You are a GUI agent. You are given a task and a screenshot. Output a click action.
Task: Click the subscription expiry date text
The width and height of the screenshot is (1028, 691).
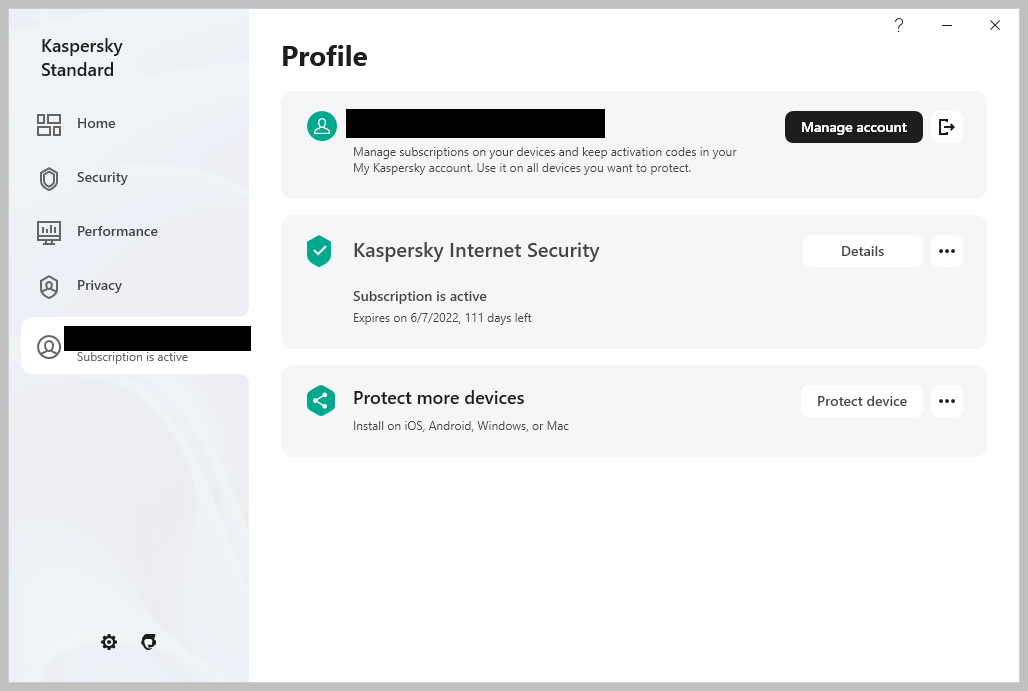tap(442, 318)
